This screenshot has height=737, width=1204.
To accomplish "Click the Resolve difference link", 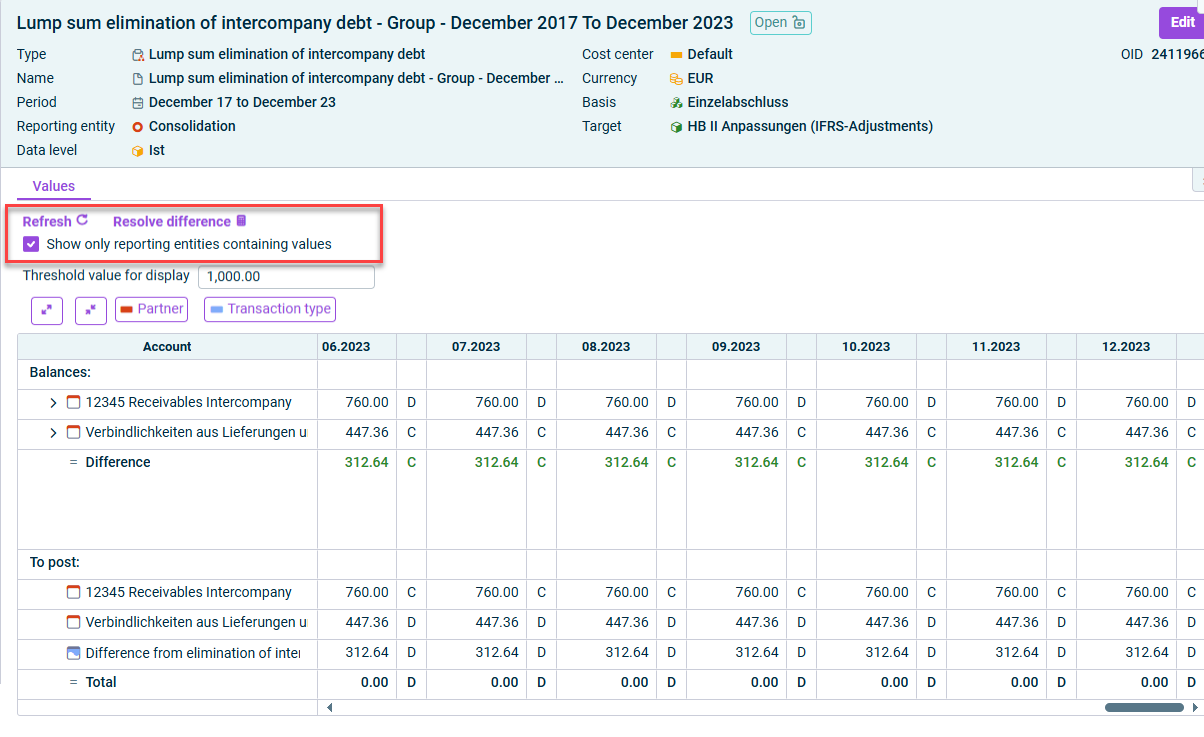I will [171, 221].
